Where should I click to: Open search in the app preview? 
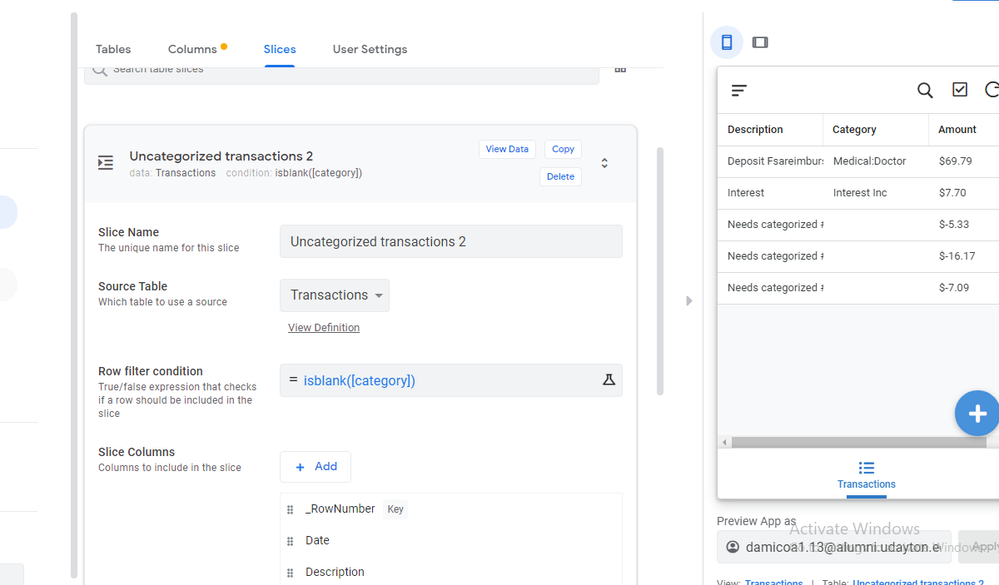point(925,90)
